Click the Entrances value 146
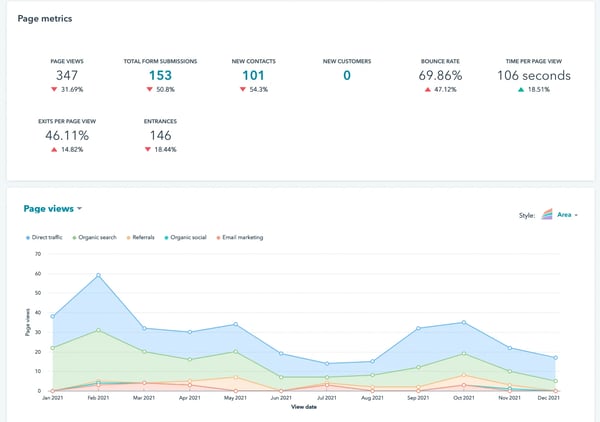The image size is (600, 422). 160,135
